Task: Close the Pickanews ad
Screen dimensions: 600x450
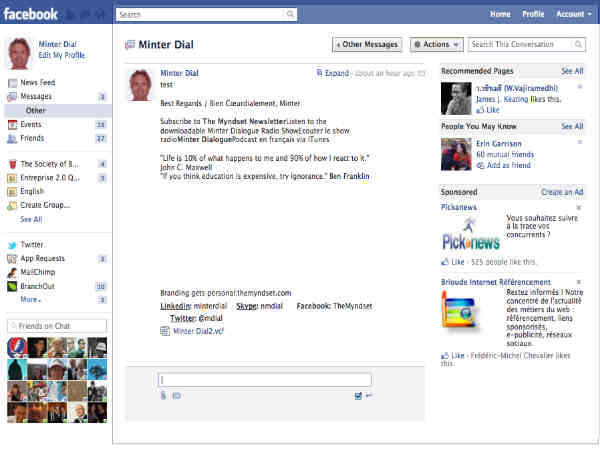Action: tap(579, 208)
